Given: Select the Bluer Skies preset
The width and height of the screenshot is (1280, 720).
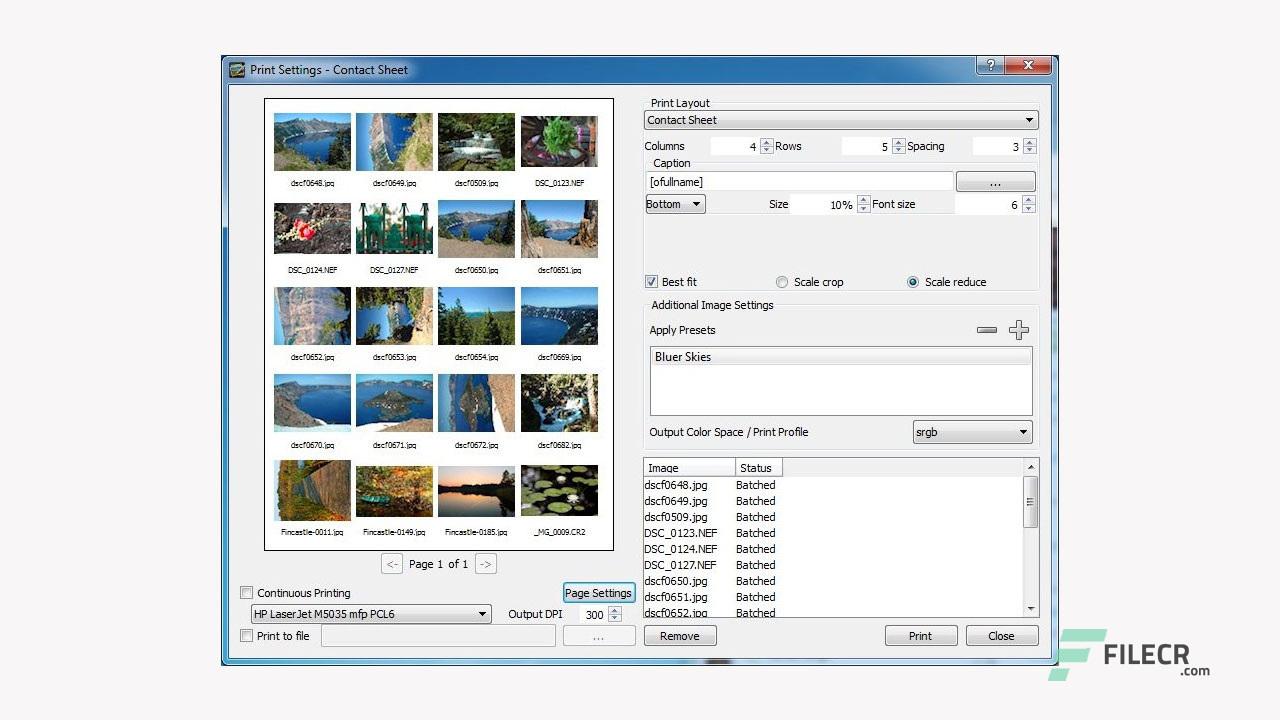Looking at the screenshot, I should pyautogui.click(x=841, y=357).
